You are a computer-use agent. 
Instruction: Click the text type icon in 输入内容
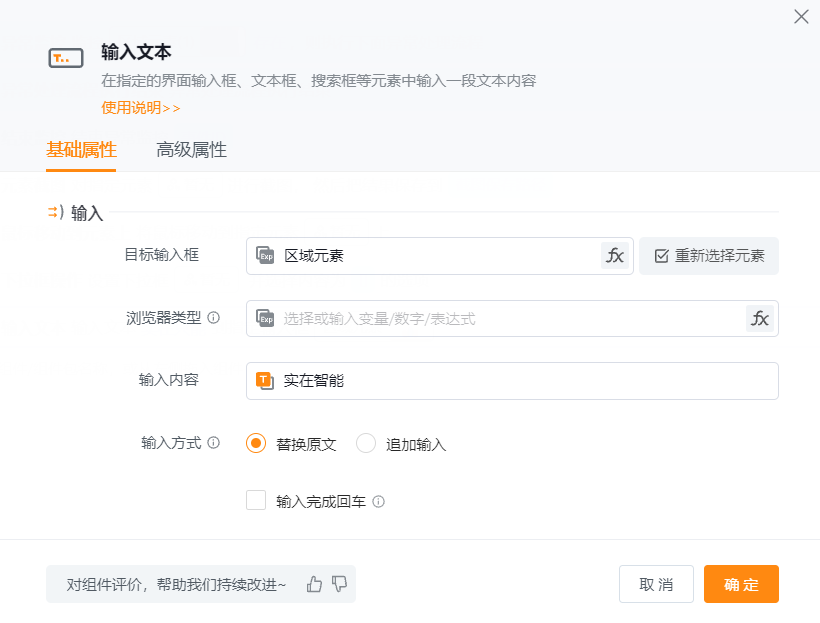pyautogui.click(x=265, y=381)
